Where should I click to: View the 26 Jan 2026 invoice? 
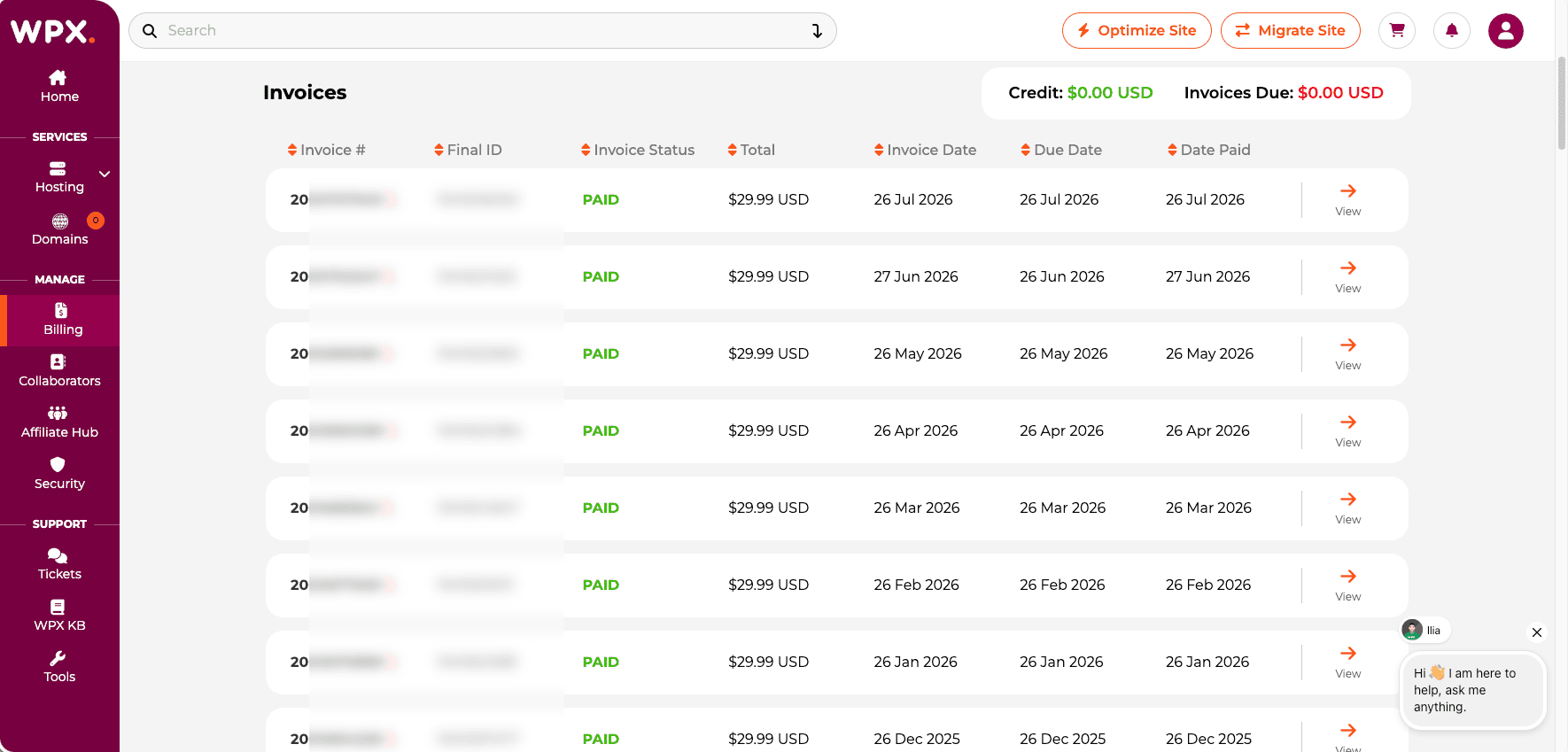pos(1348,663)
